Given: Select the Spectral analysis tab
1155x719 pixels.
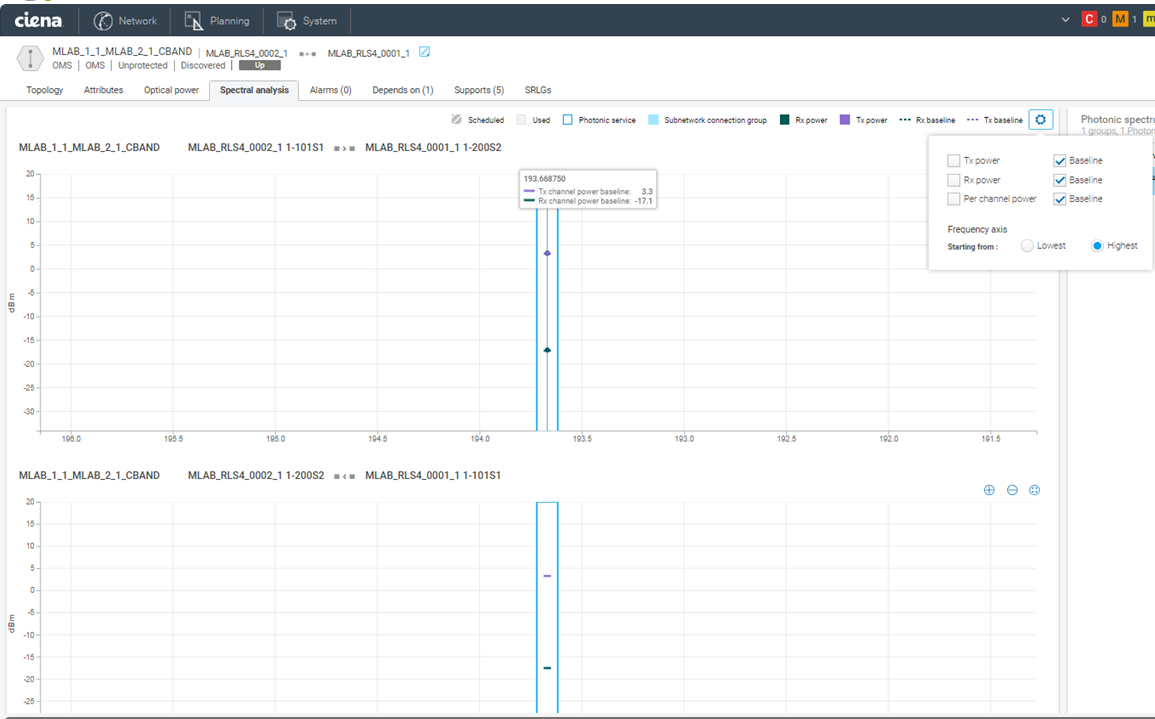Looking at the screenshot, I should tap(254, 90).
